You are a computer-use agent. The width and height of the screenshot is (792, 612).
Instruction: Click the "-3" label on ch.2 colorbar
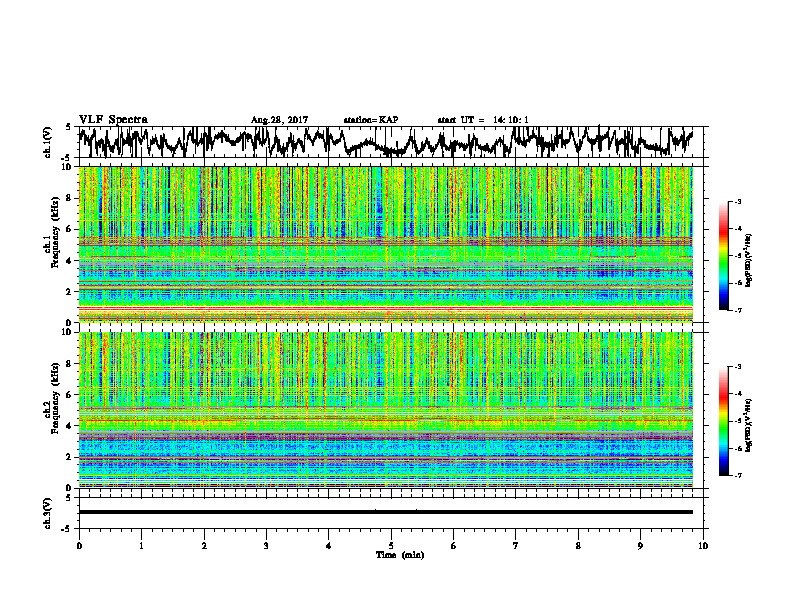tap(737, 367)
